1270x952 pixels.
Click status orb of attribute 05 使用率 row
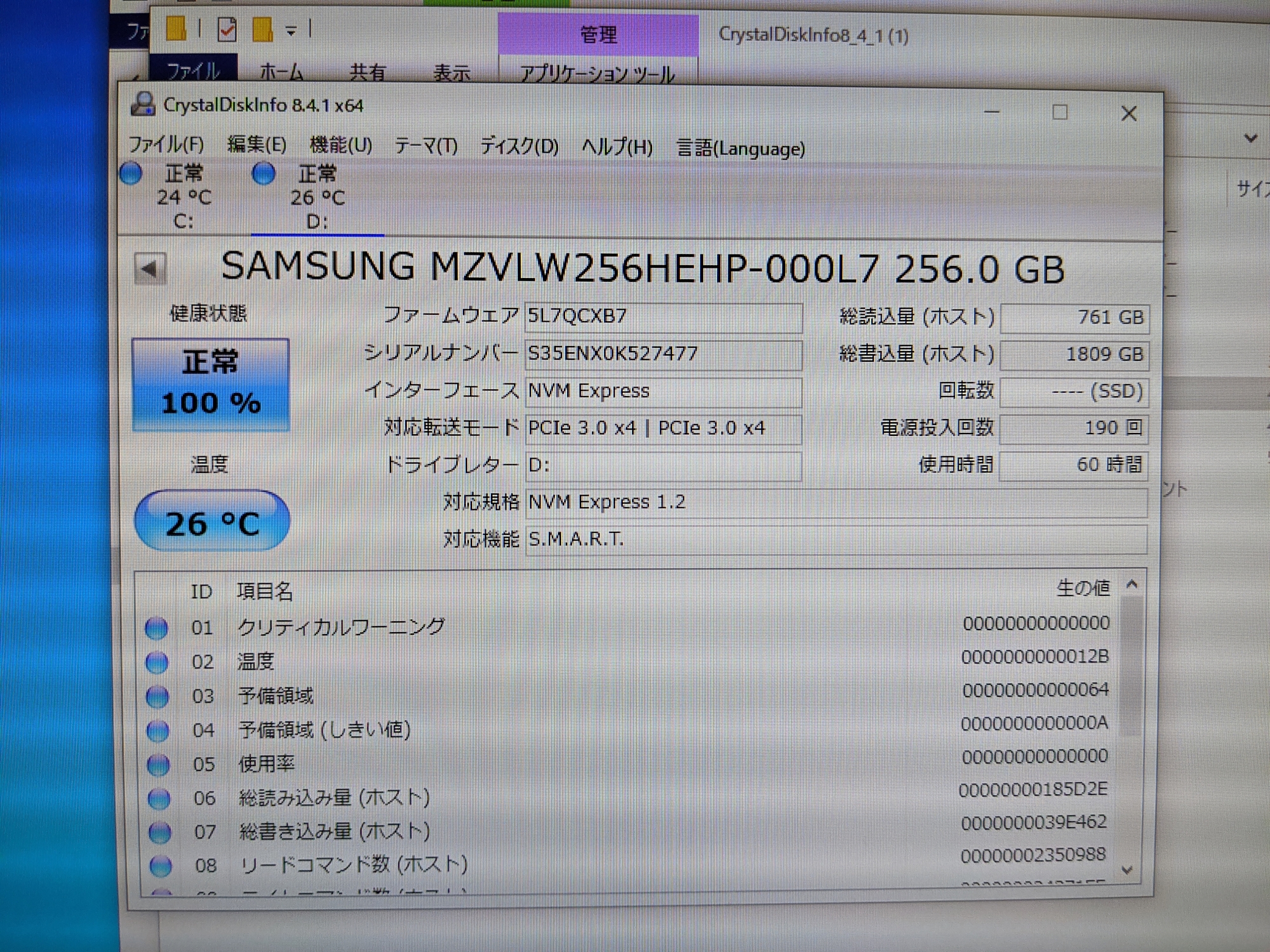tap(158, 765)
